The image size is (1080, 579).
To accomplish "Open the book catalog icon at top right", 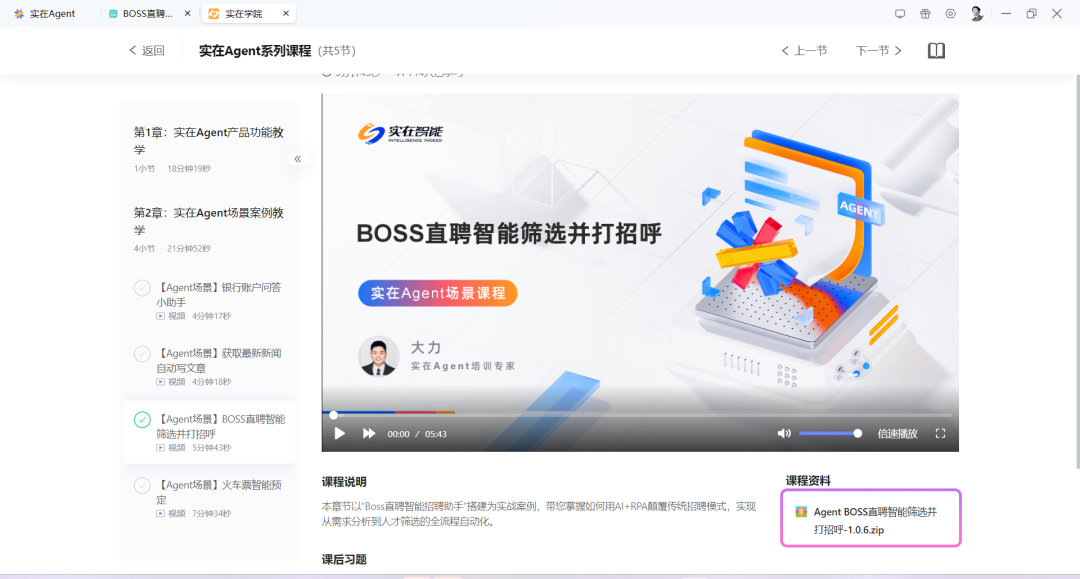I will pyautogui.click(x=936, y=50).
